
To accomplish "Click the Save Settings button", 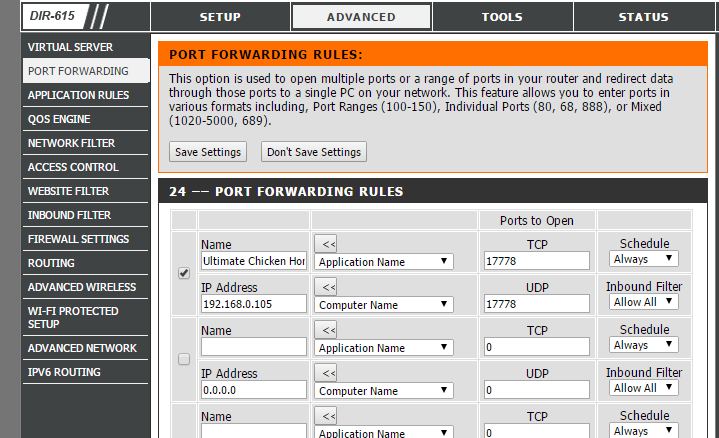I will point(208,152).
